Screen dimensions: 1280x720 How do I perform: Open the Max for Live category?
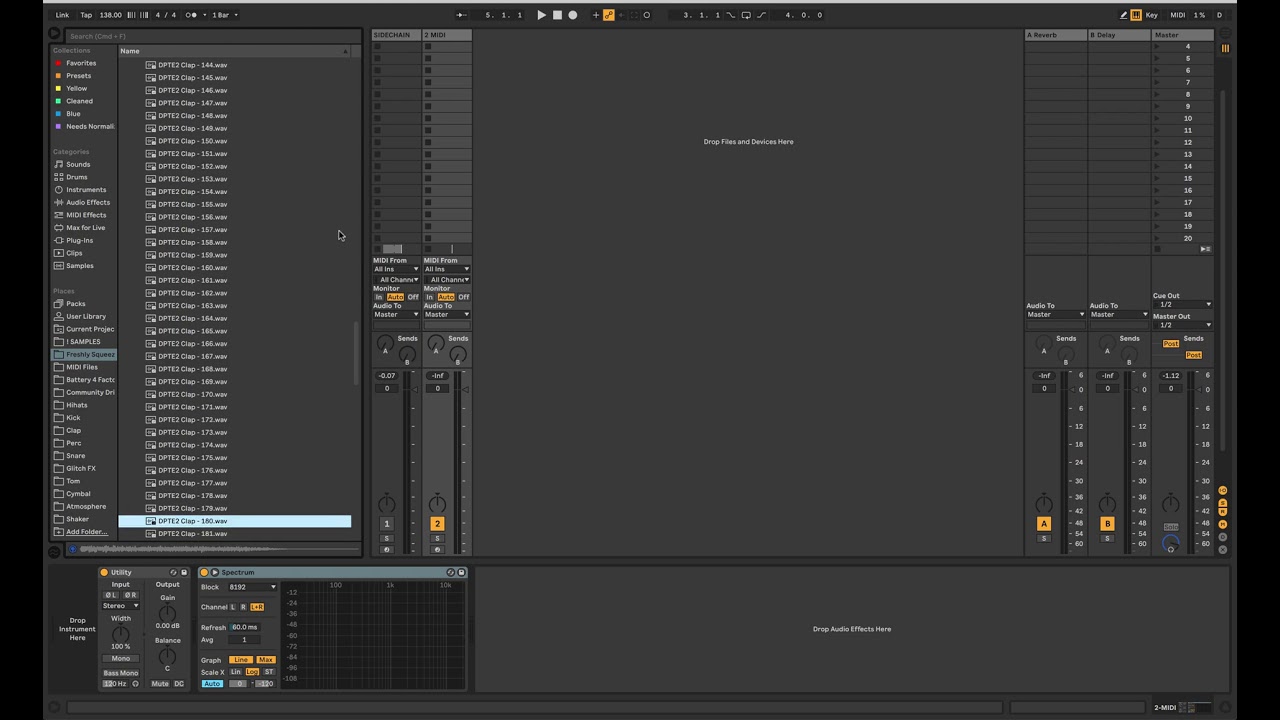pos(85,228)
